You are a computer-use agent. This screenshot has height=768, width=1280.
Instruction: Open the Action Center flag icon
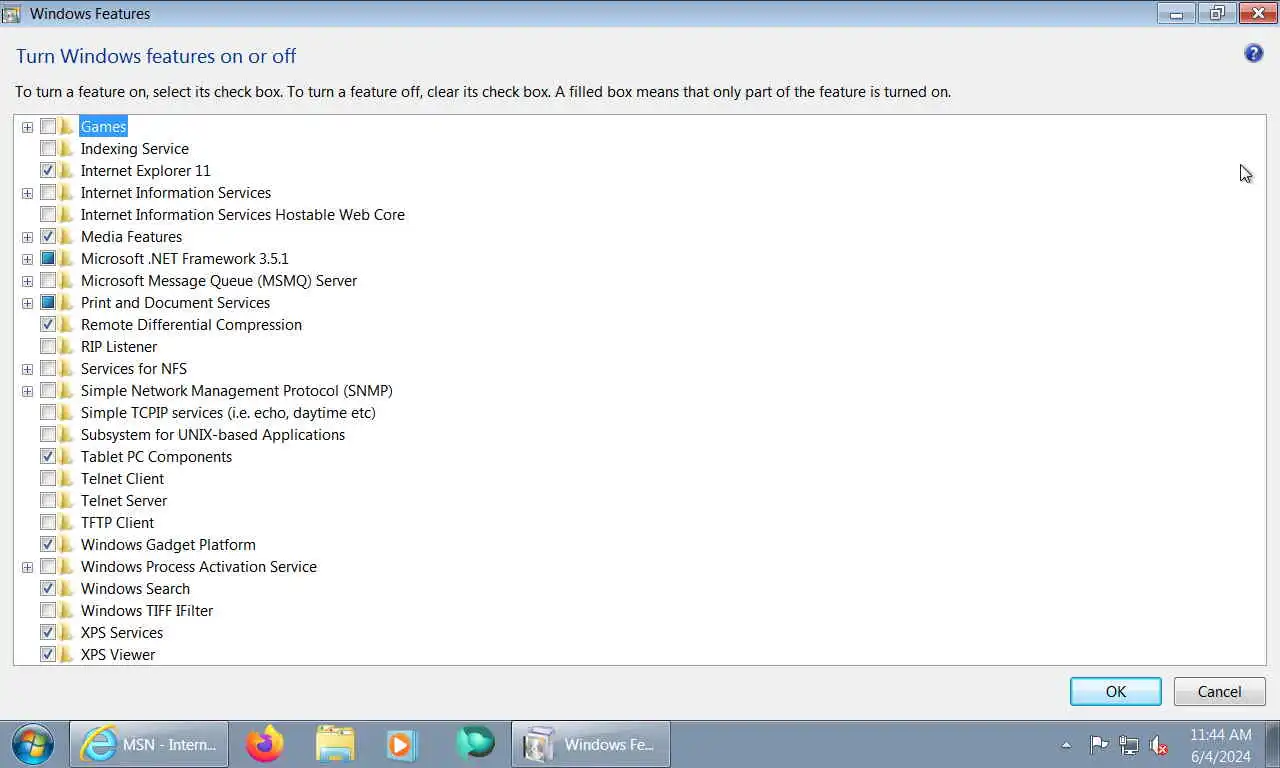[1098, 745]
